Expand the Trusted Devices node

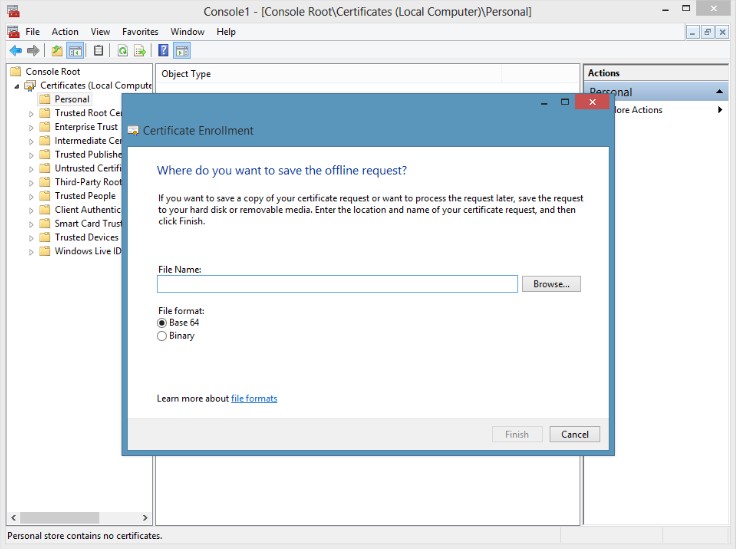(x=31, y=238)
